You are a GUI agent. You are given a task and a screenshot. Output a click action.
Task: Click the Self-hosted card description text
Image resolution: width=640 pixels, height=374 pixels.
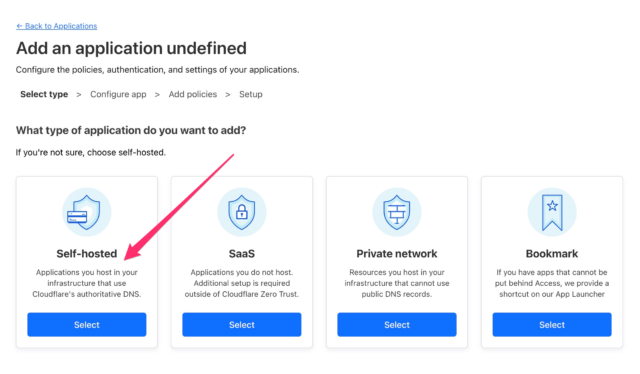coord(87,283)
